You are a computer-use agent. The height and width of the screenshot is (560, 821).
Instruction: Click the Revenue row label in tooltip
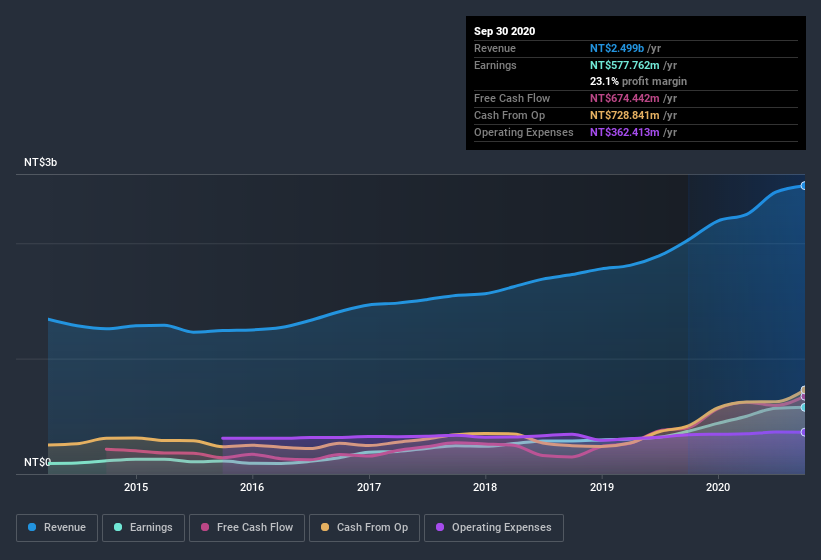click(x=495, y=48)
